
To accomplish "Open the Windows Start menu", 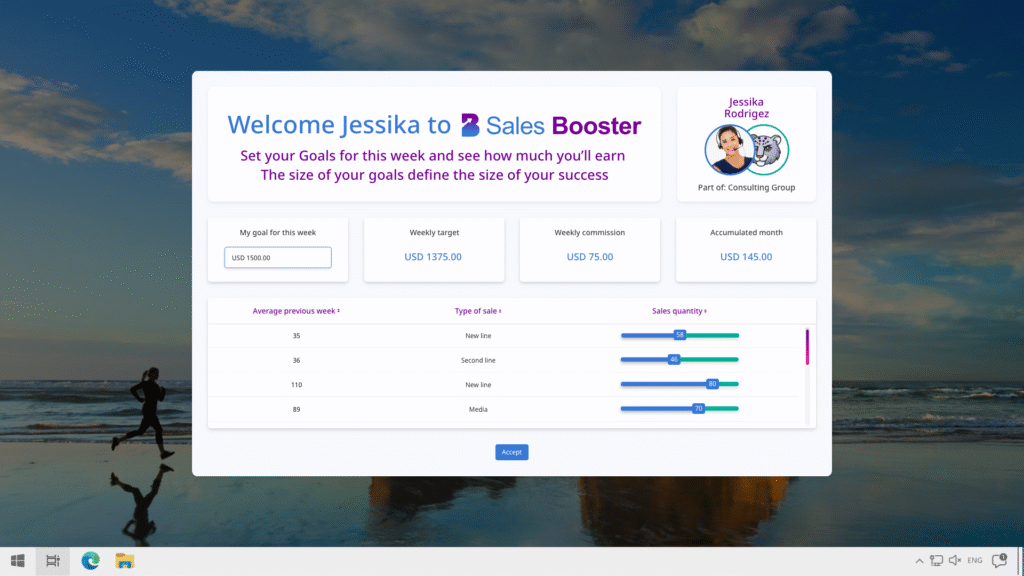I will click(17, 561).
